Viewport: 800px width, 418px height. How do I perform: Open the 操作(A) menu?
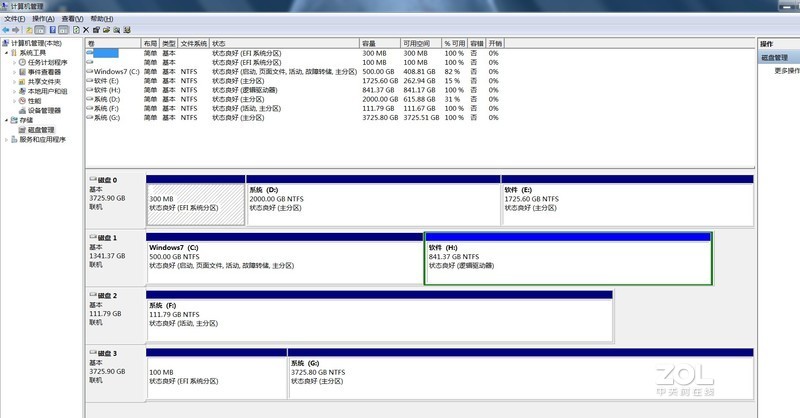(x=43, y=19)
